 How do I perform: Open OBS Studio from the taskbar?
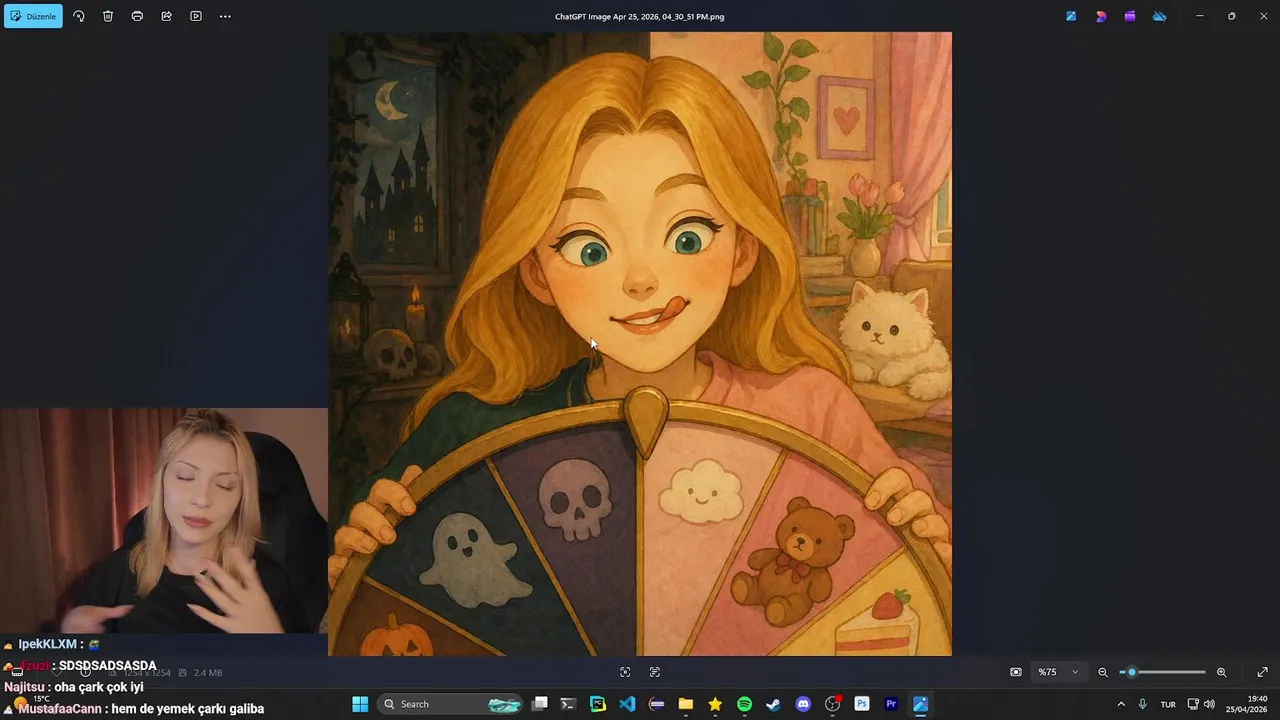(832, 704)
